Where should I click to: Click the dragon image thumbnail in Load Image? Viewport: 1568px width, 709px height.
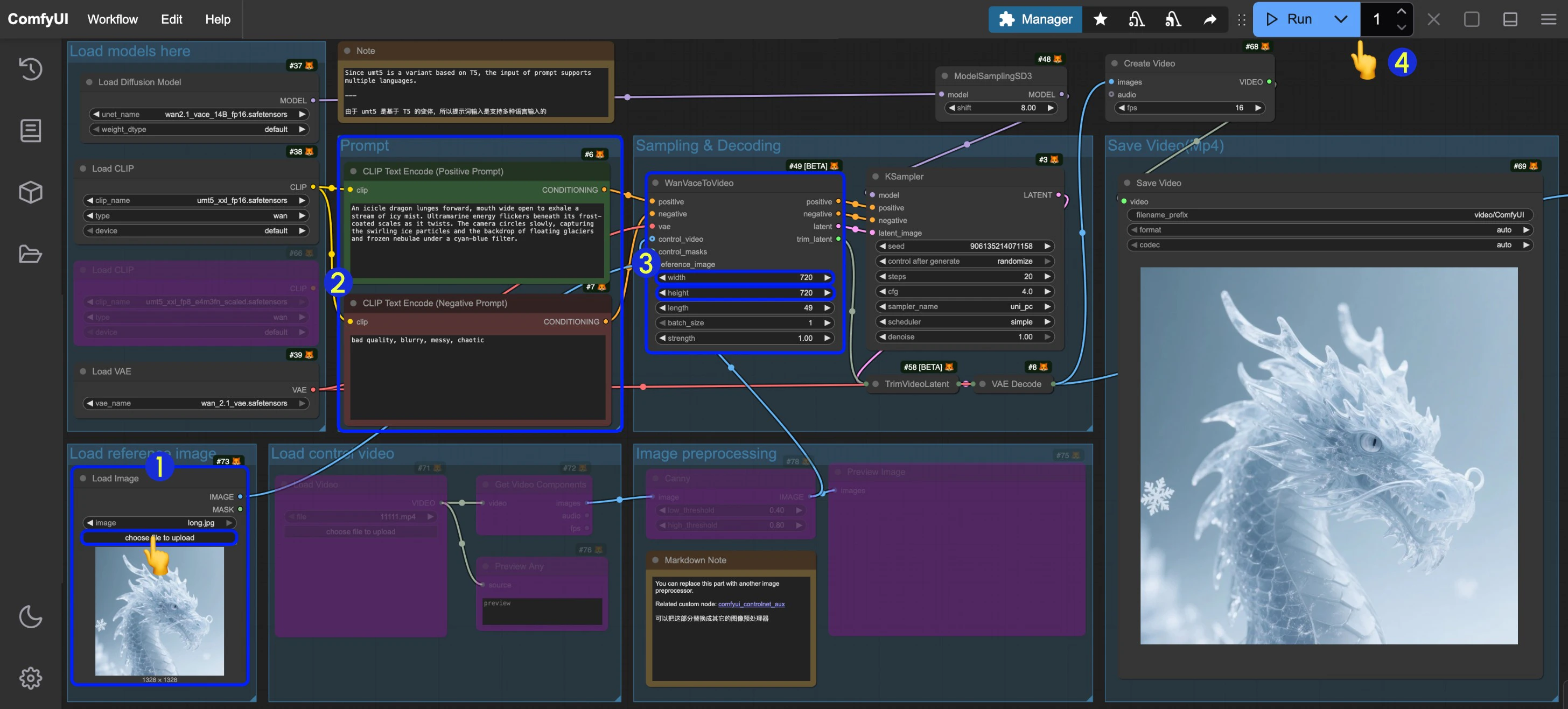[x=159, y=612]
